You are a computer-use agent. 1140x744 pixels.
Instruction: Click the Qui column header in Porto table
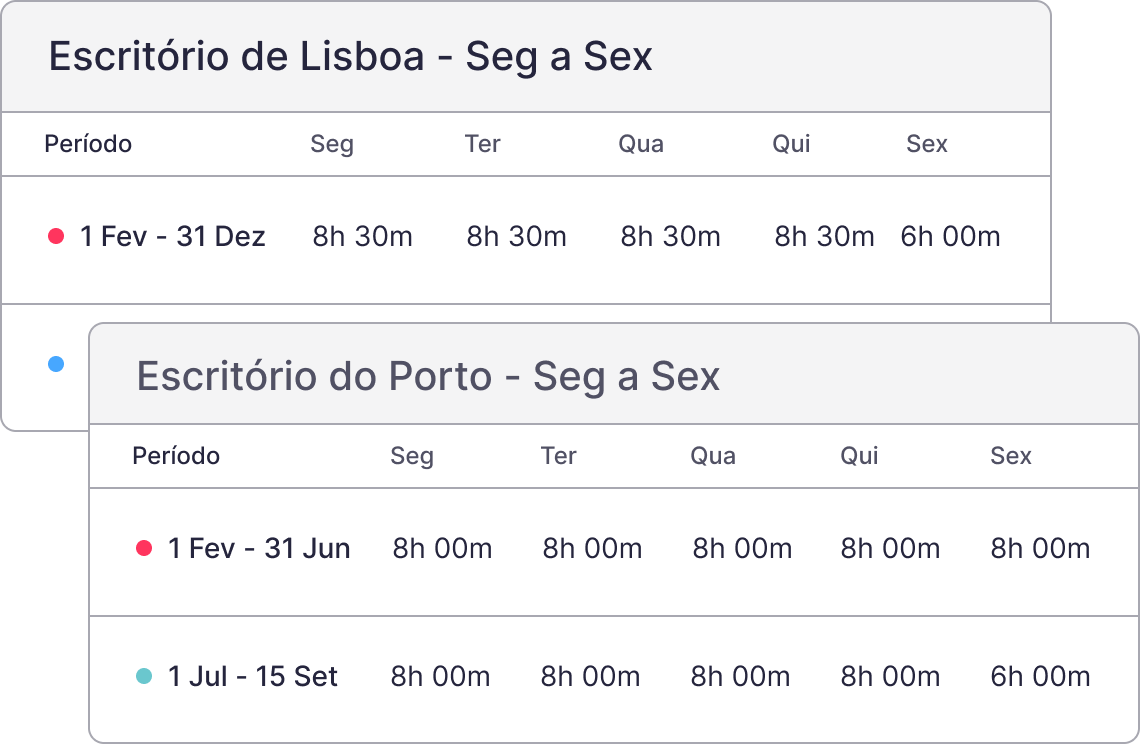[859, 456]
